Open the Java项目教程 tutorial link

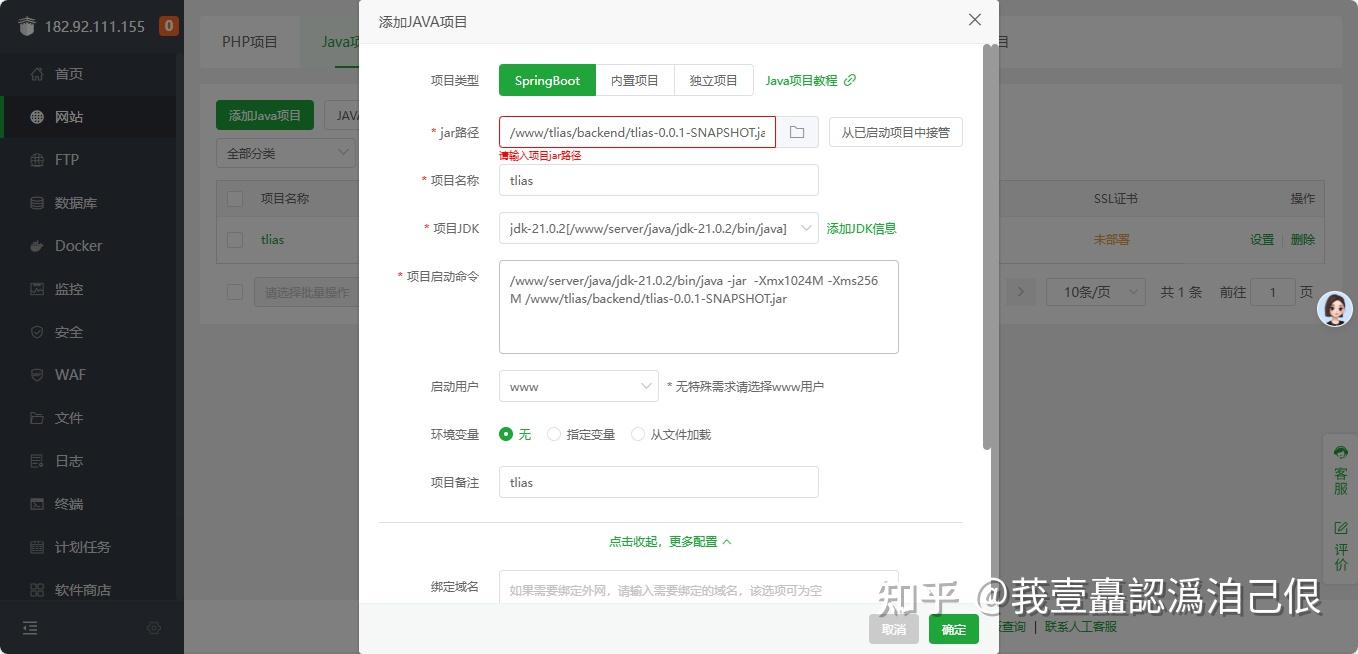point(804,80)
